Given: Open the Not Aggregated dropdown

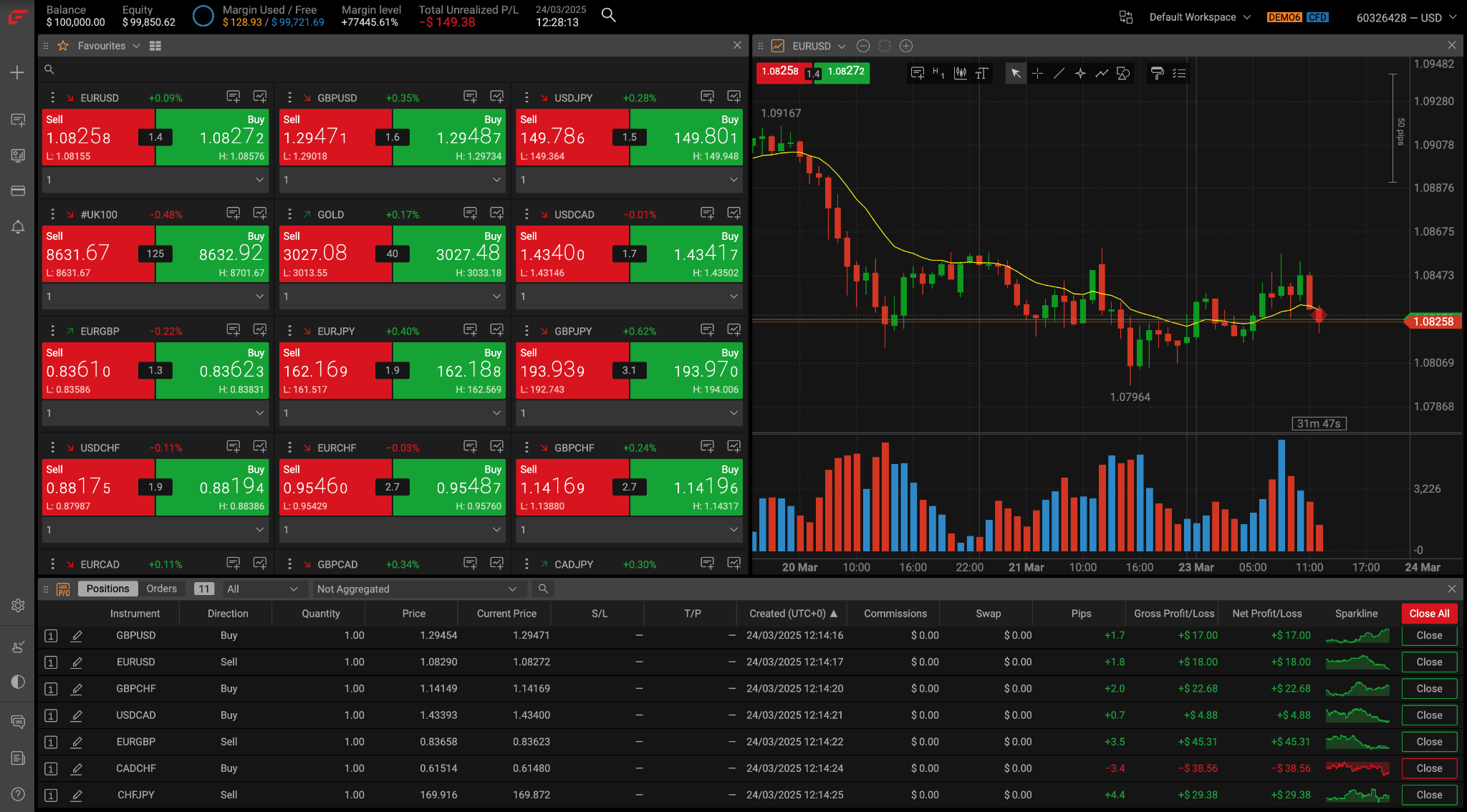Looking at the screenshot, I should click(x=415, y=589).
